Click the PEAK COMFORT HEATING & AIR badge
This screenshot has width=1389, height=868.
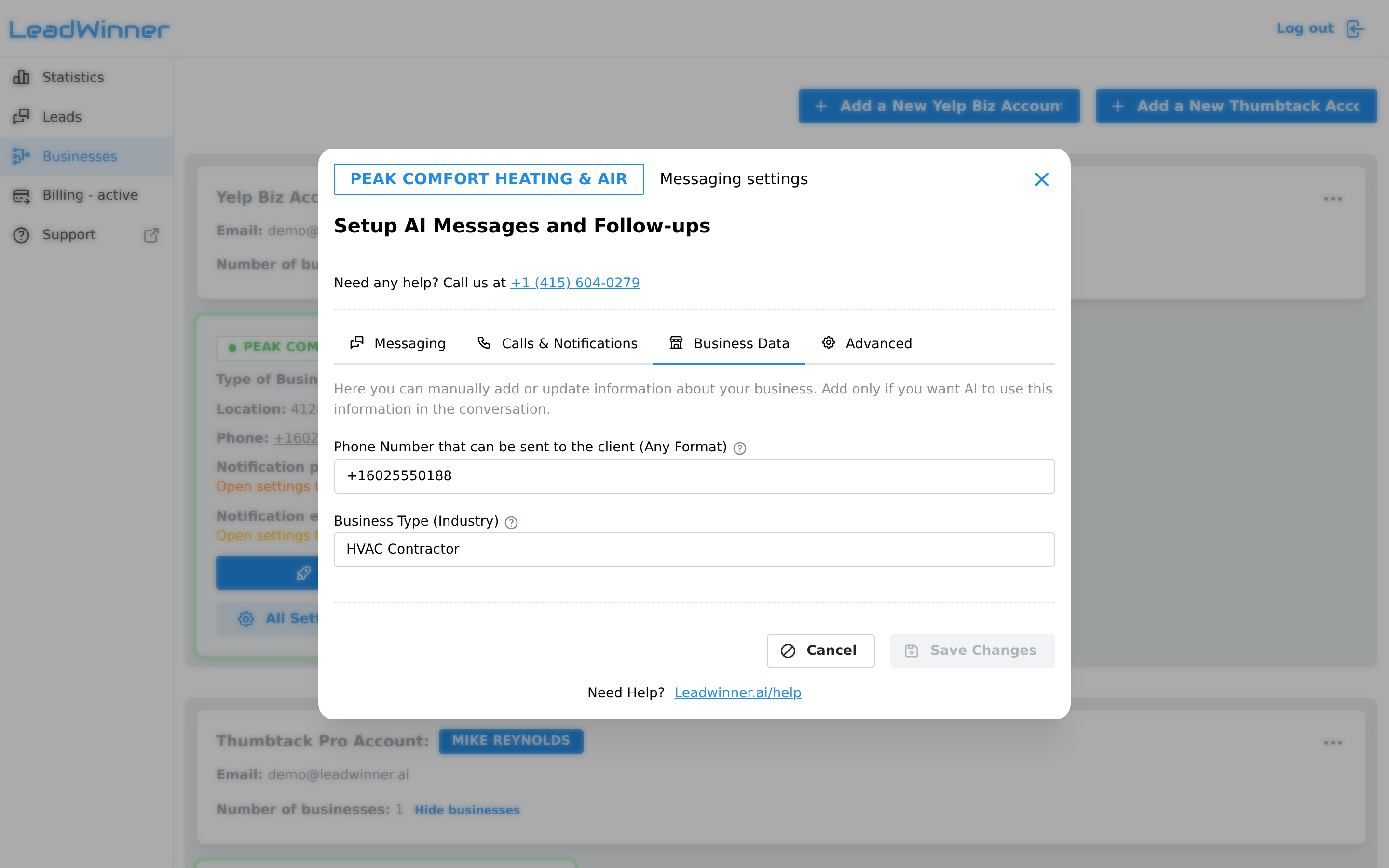pyautogui.click(x=489, y=179)
